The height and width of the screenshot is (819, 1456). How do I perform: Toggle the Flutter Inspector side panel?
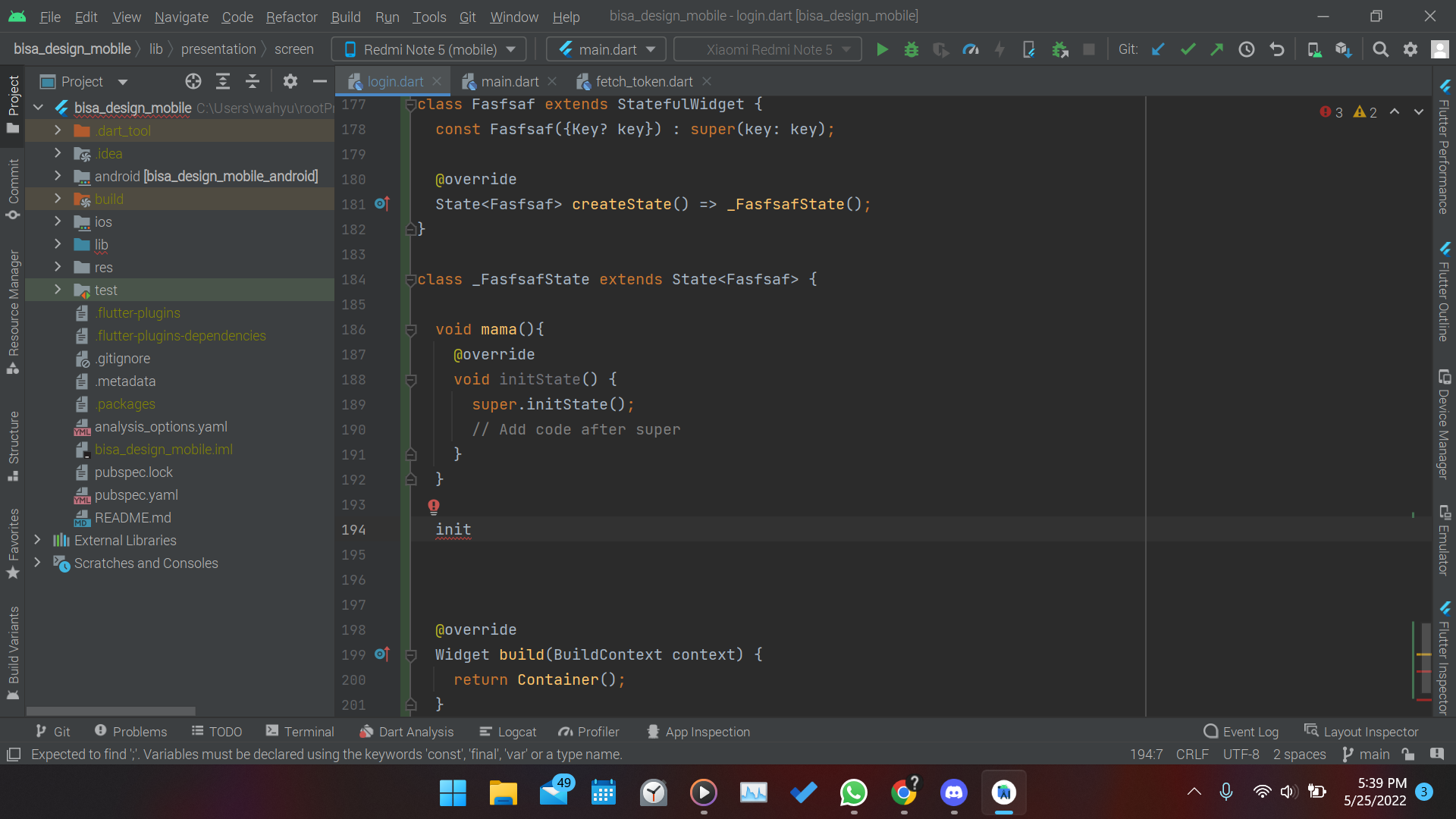click(1444, 658)
